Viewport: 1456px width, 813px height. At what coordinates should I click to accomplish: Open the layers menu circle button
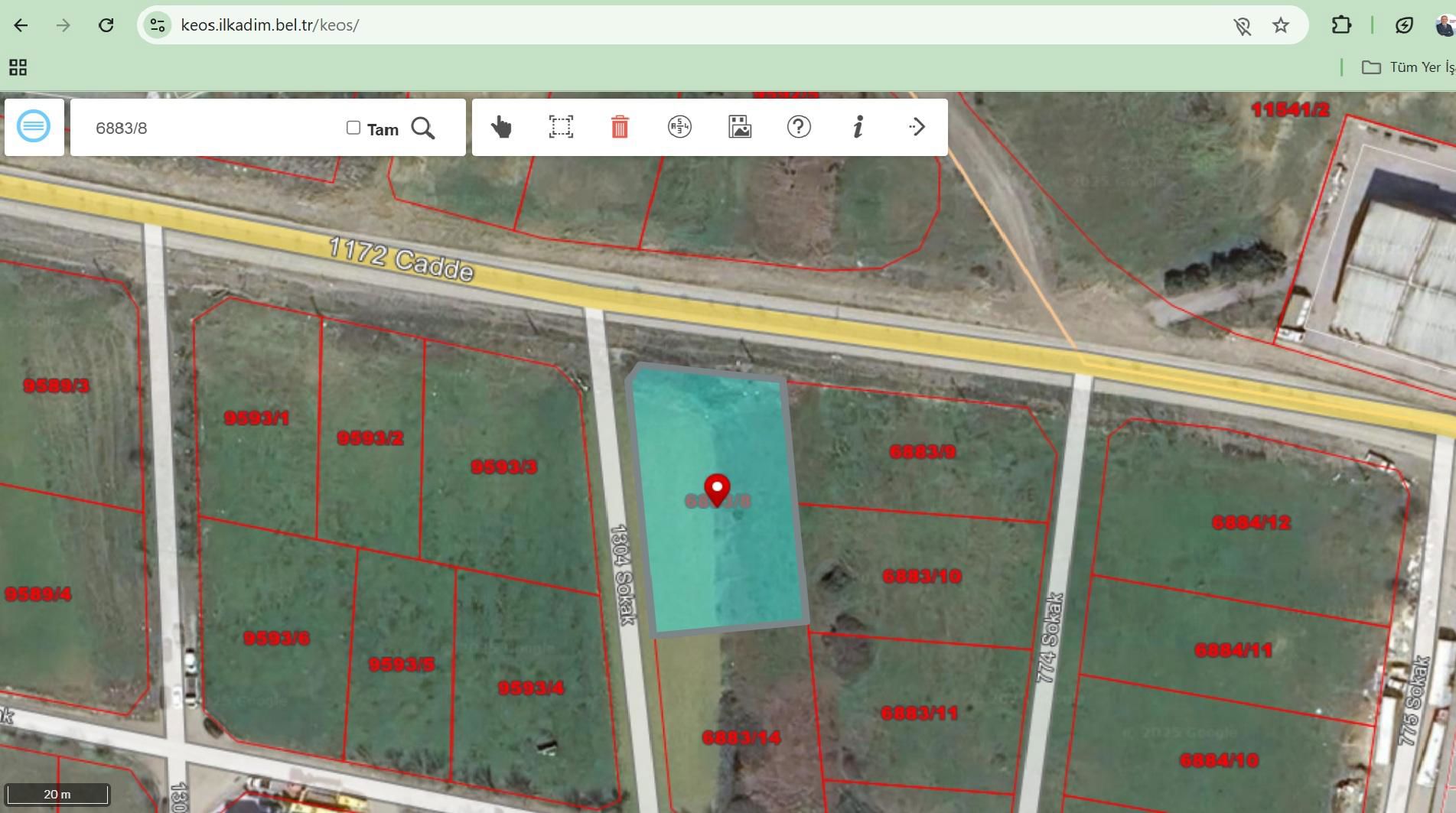(34, 126)
